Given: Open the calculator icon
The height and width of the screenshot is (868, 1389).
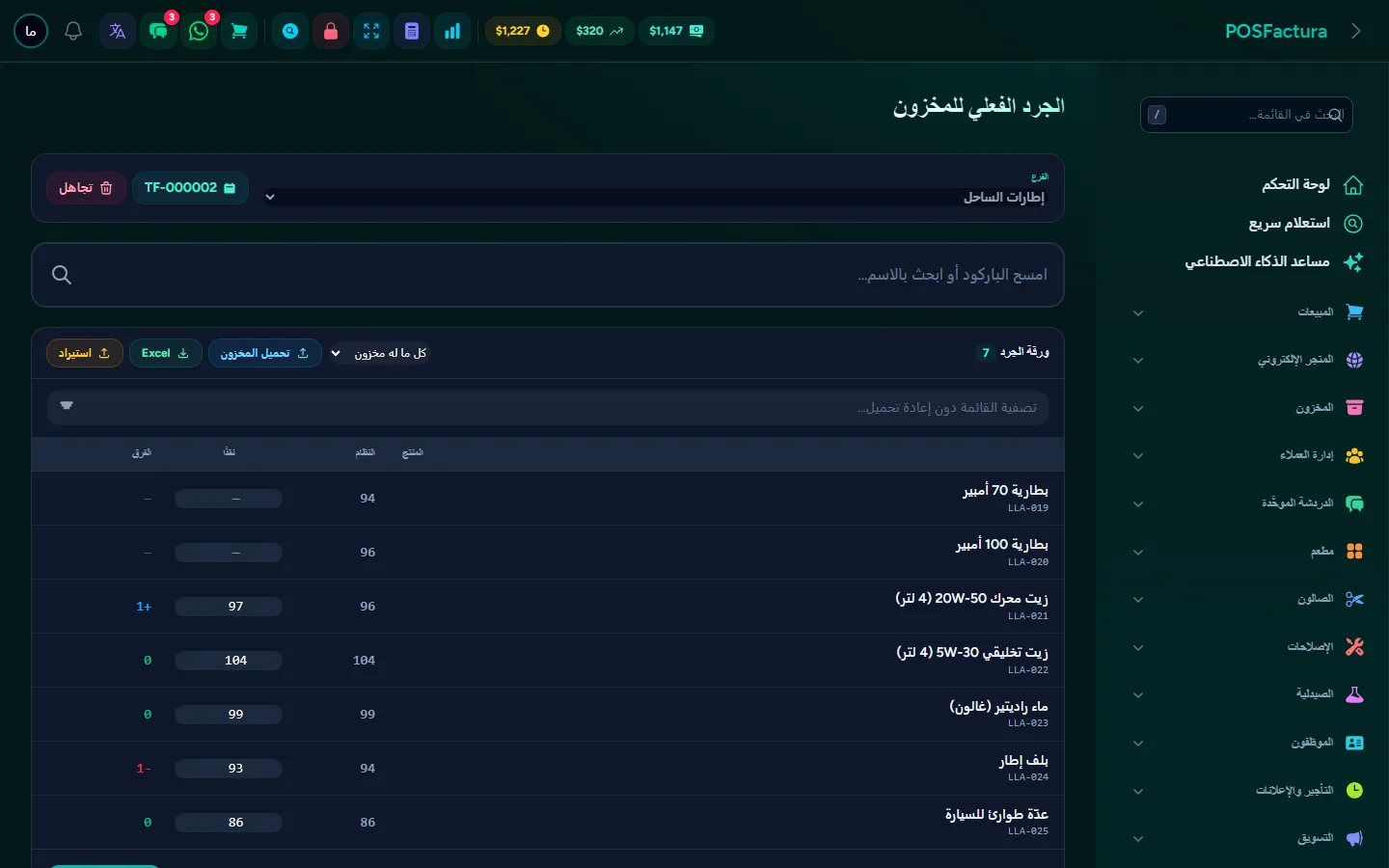Looking at the screenshot, I should pyautogui.click(x=412, y=31).
